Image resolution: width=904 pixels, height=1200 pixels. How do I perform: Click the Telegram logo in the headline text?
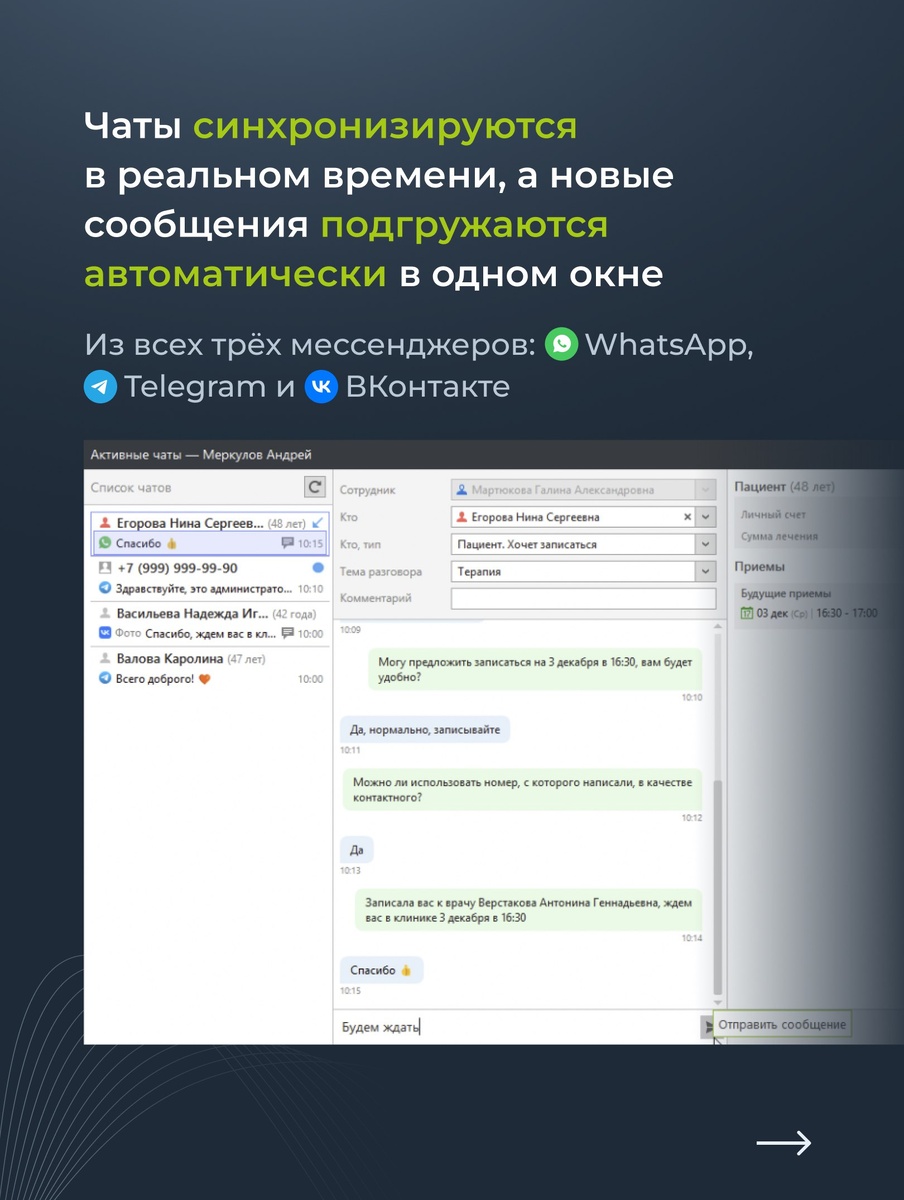(x=101, y=387)
